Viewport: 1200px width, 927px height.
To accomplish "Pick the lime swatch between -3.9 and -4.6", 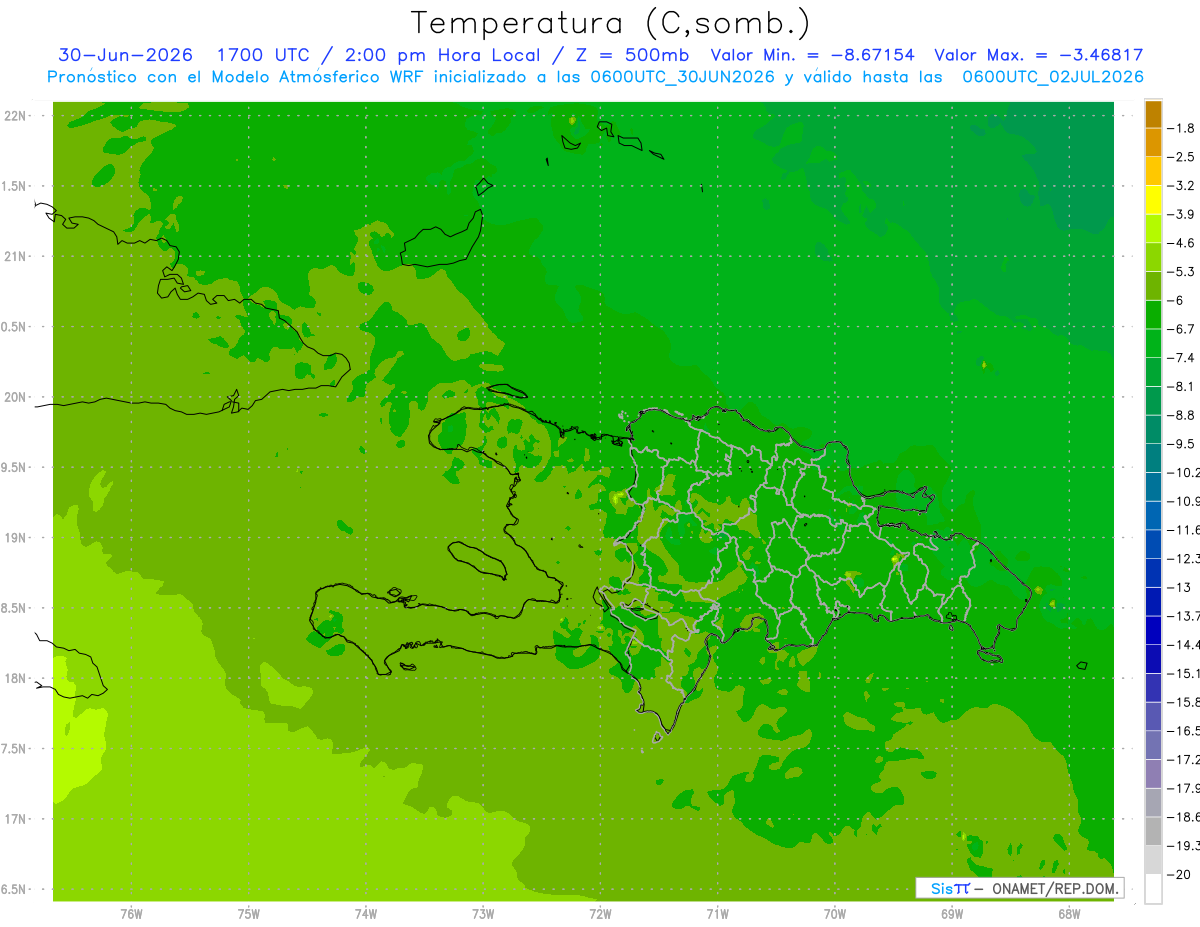I will point(1153,229).
